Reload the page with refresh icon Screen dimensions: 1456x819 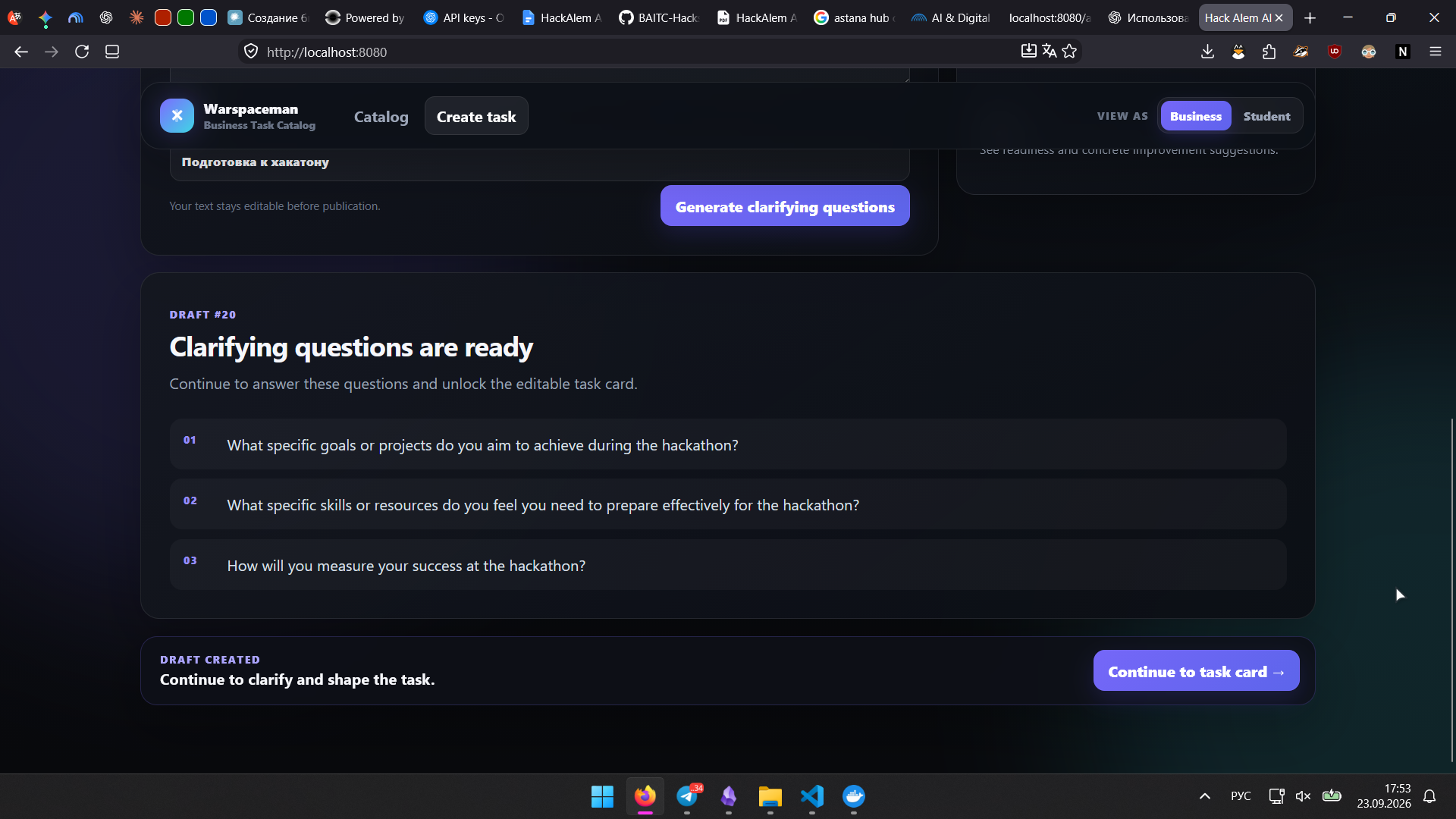tap(82, 52)
